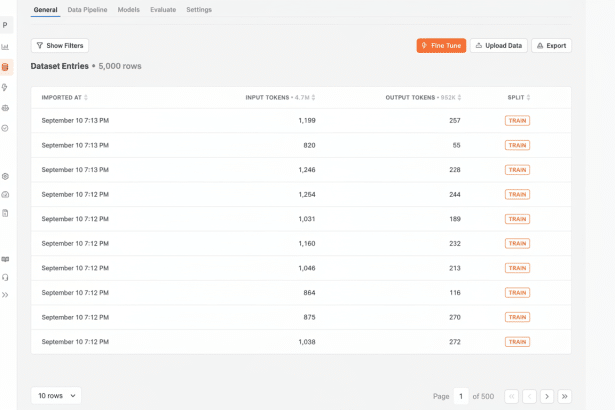Viewport: 615px width, 410px height.
Task: Select the row with 1,254 input tokens
Action: pyautogui.click(x=301, y=194)
